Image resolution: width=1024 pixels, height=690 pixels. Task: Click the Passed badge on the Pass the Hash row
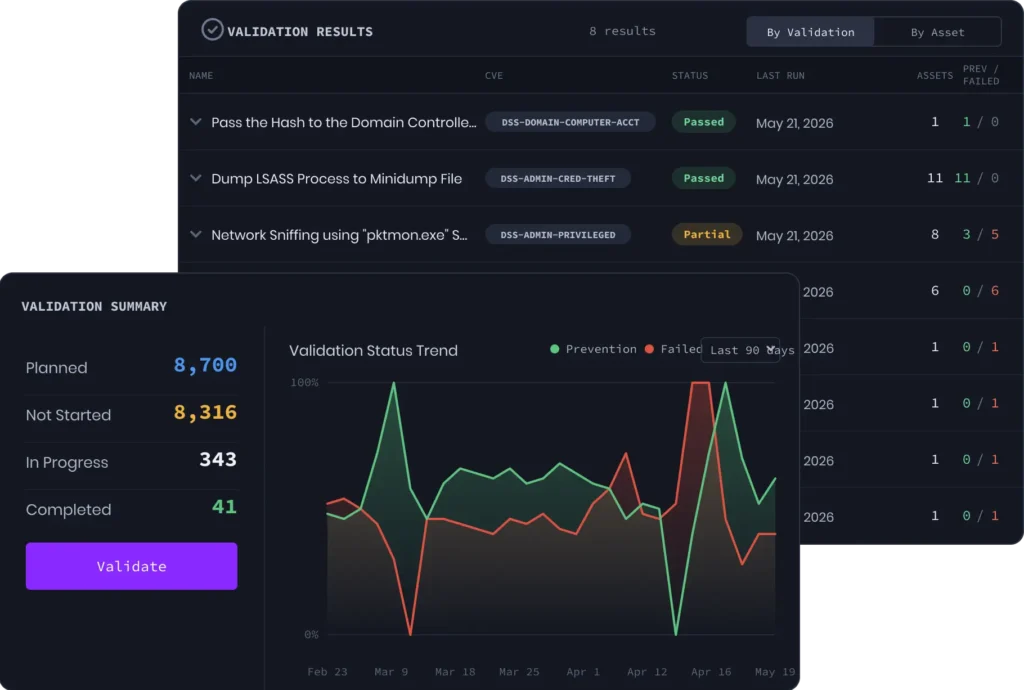tap(703, 122)
